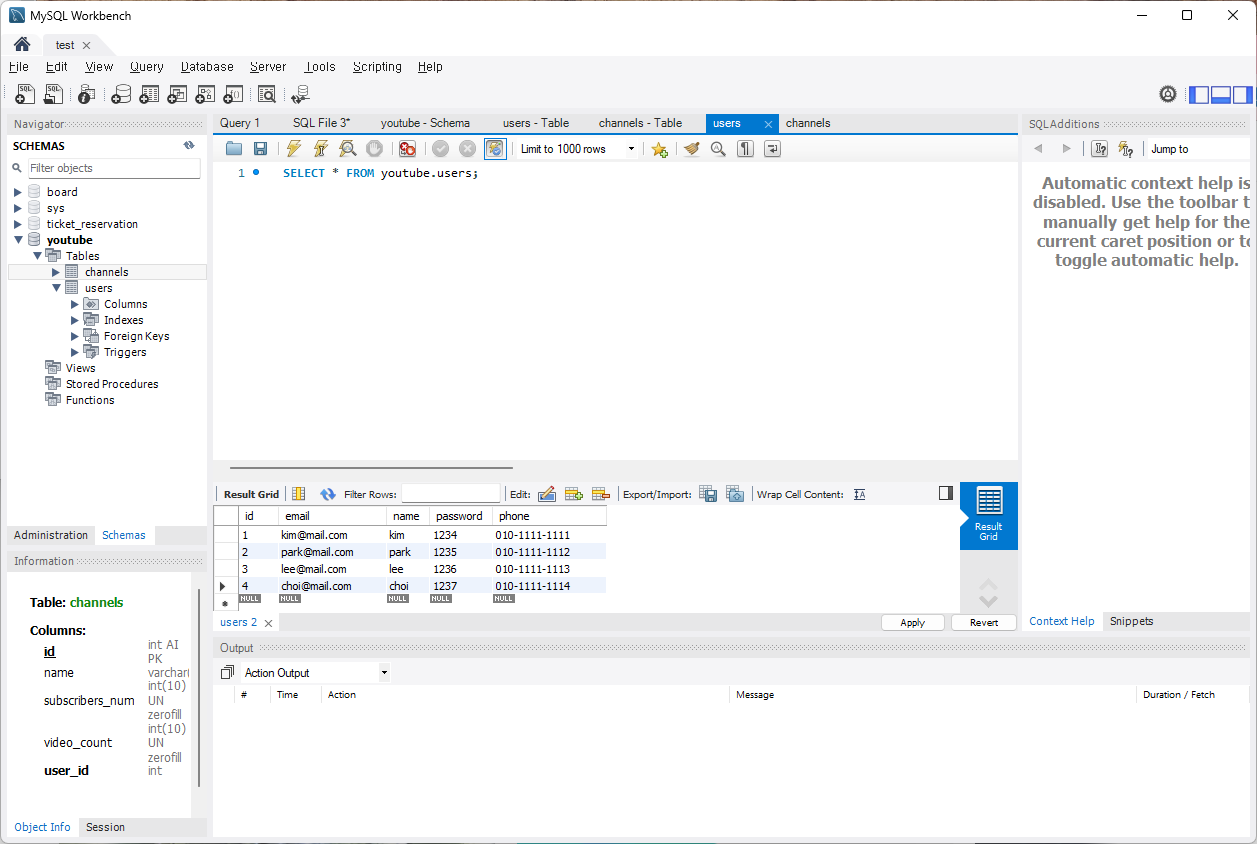
Task: Apply changes to the result grid
Action: point(913,622)
